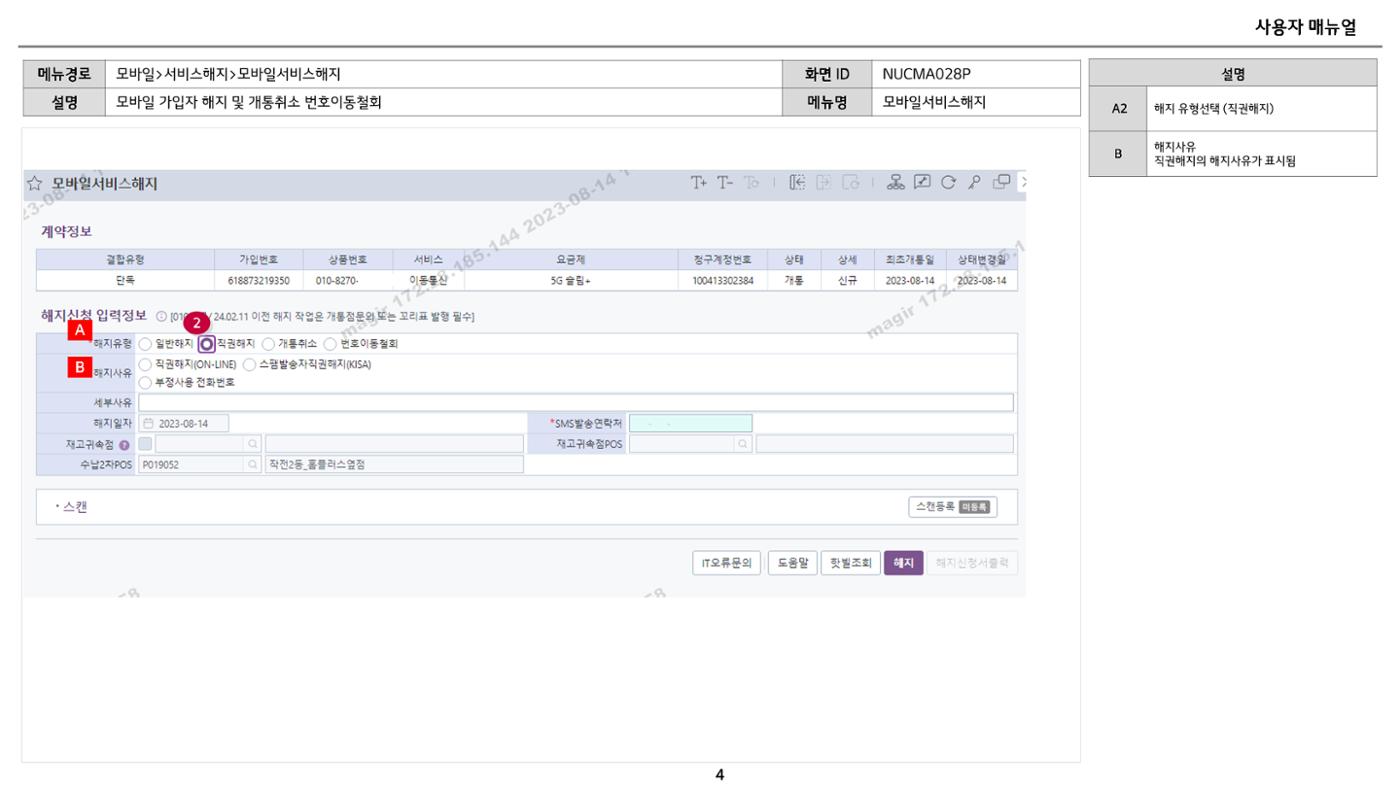
Task: Click the 핫빌조회 button
Action: (x=850, y=563)
